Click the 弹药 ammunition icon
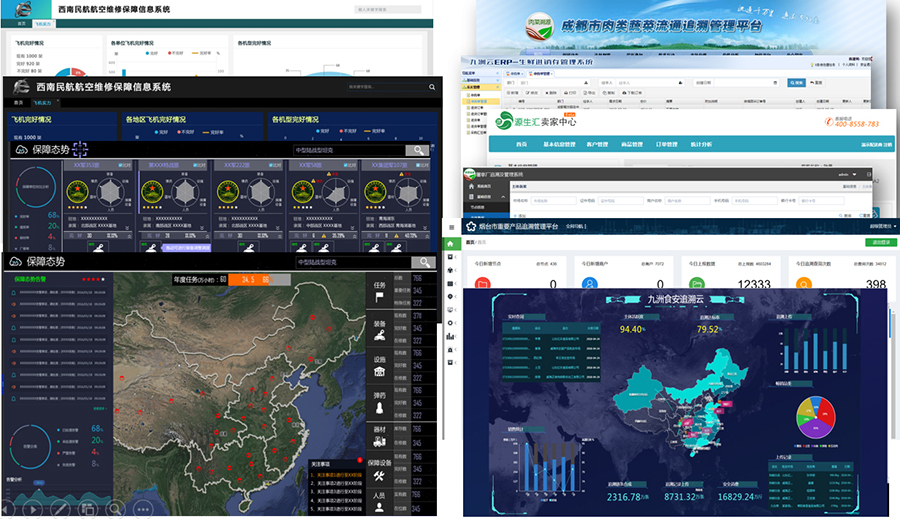The height and width of the screenshot is (519, 900). (x=379, y=407)
